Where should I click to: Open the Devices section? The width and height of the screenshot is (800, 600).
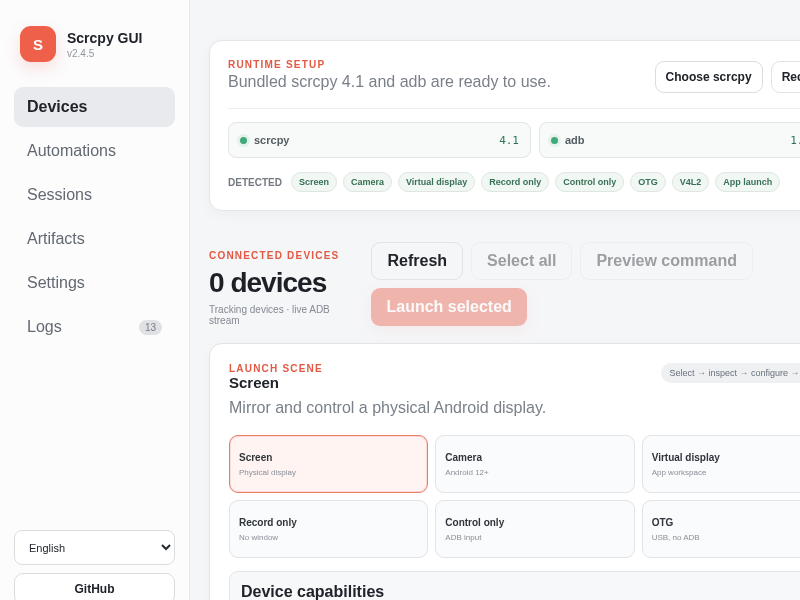pos(94,107)
